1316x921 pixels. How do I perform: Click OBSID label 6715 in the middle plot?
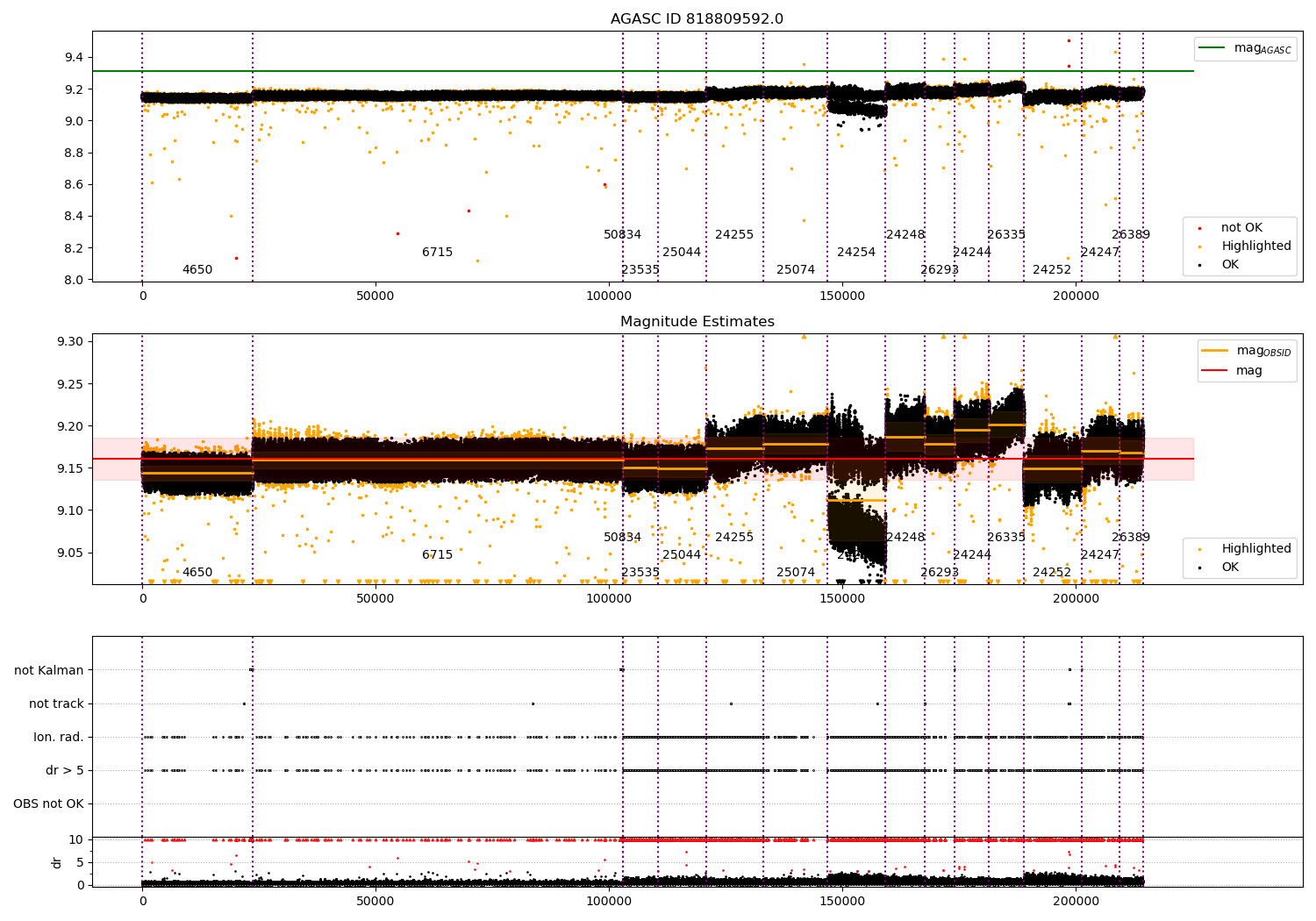[x=438, y=555]
